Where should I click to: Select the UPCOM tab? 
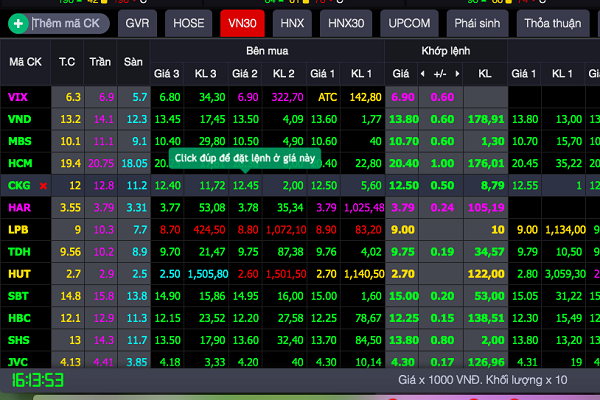(x=408, y=21)
